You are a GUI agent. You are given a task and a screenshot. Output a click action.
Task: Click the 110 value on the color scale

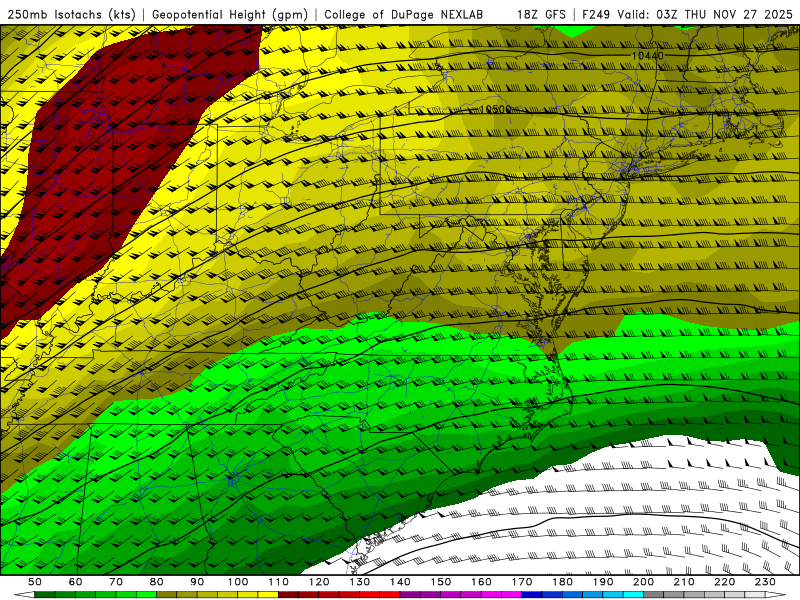point(279,582)
